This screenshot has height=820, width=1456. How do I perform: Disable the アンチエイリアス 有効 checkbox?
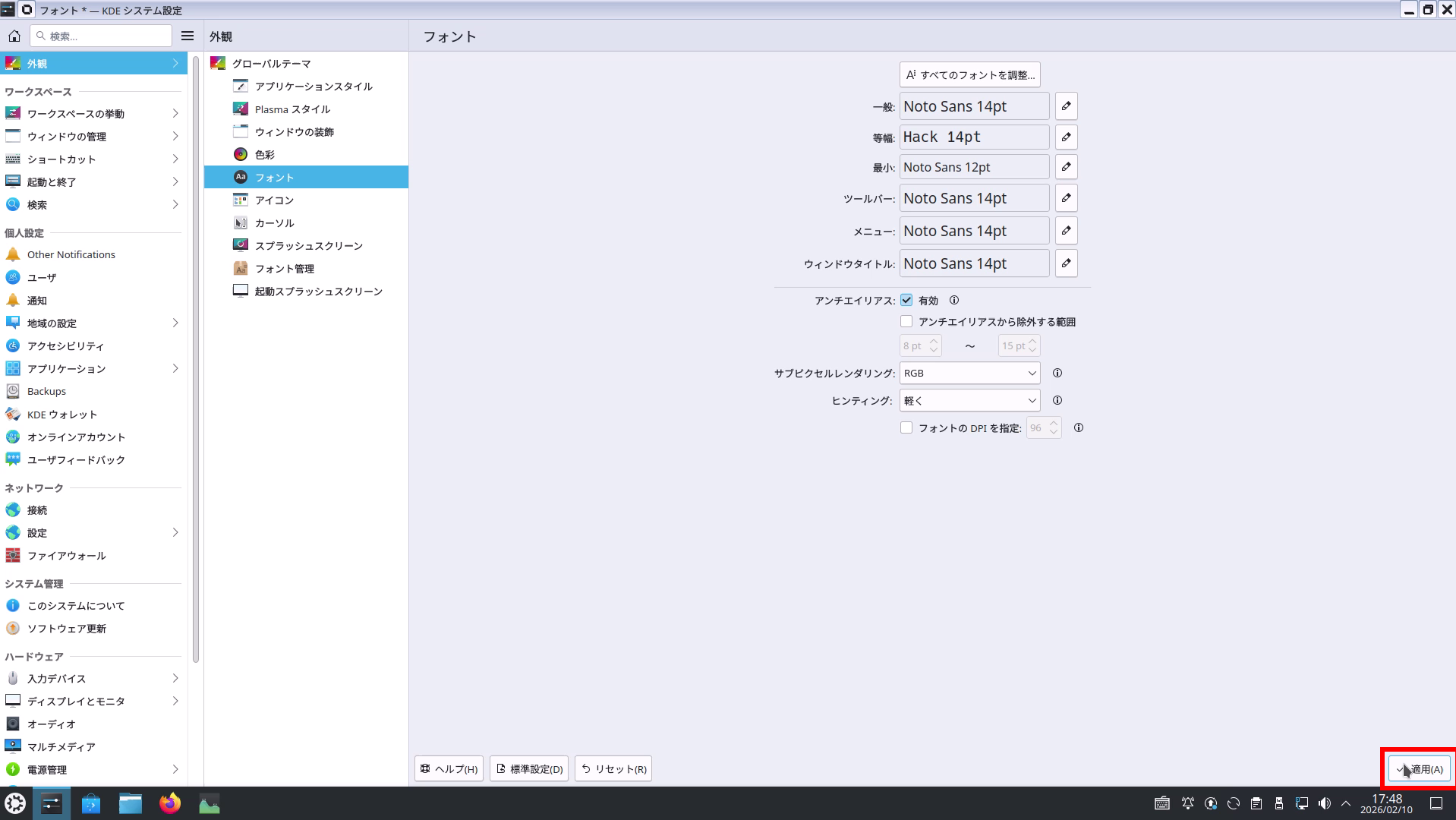906,301
